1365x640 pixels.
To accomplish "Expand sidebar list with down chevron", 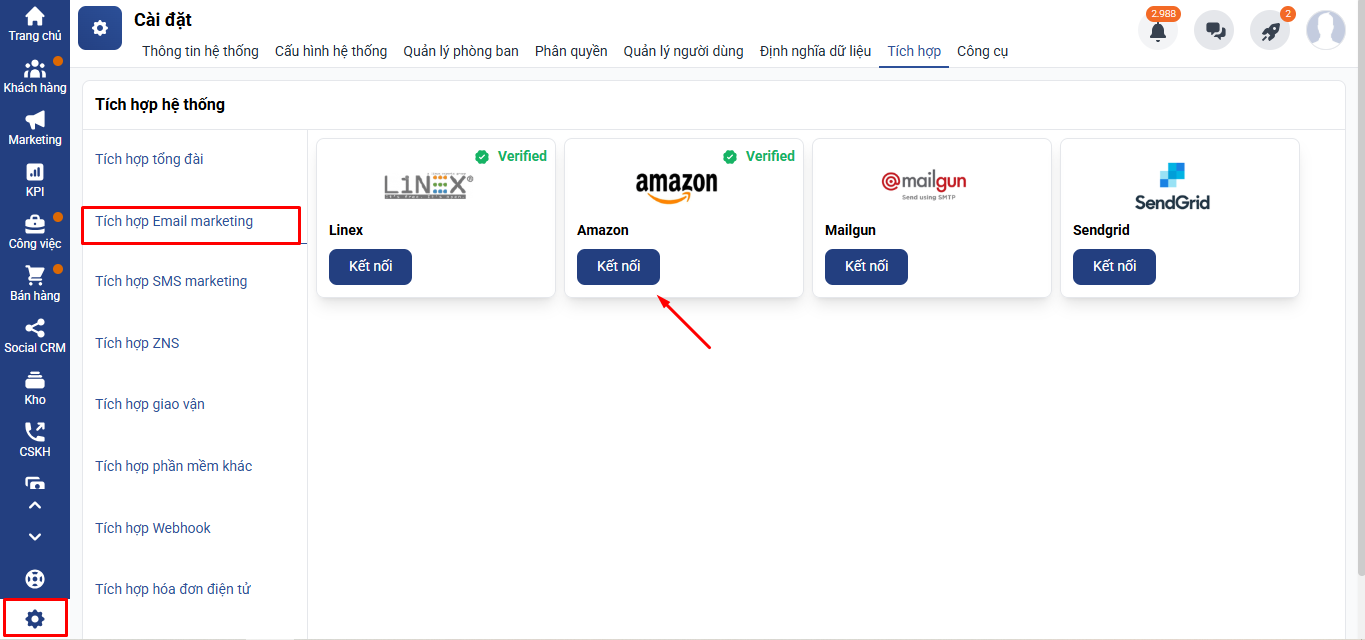I will [35, 537].
